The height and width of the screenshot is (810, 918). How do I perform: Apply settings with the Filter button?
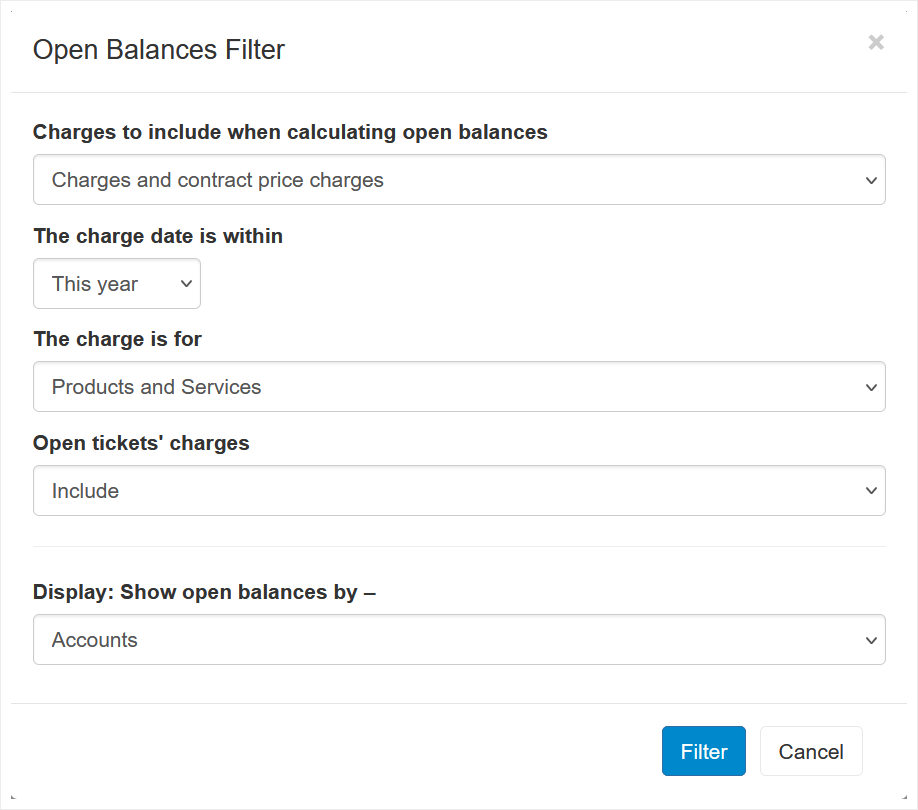pos(704,751)
